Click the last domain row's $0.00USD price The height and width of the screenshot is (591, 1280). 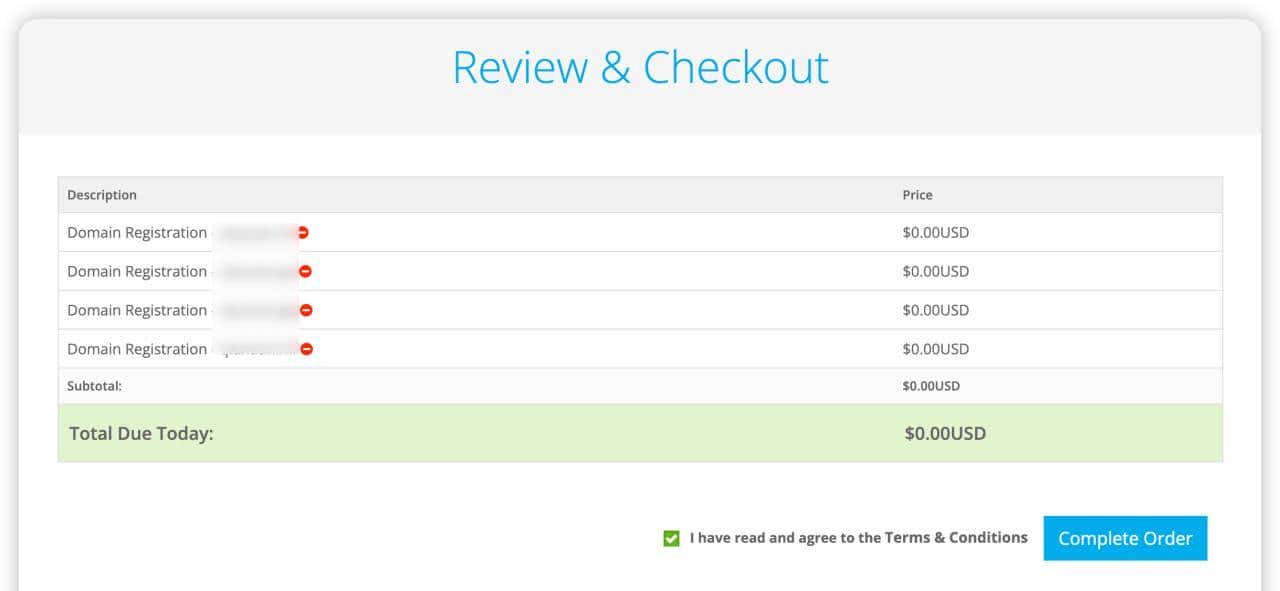(935, 350)
